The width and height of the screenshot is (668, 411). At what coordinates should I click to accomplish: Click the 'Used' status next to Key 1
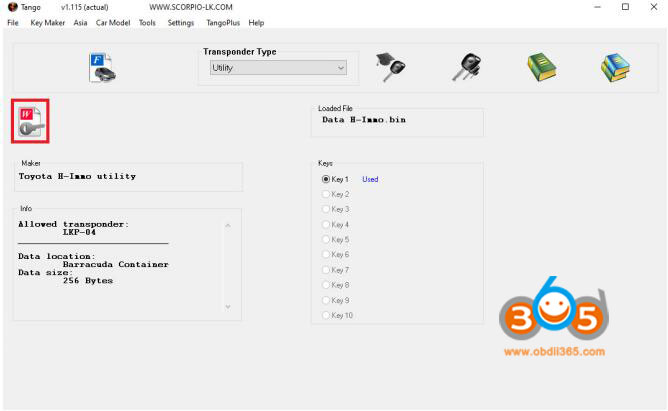tap(370, 179)
